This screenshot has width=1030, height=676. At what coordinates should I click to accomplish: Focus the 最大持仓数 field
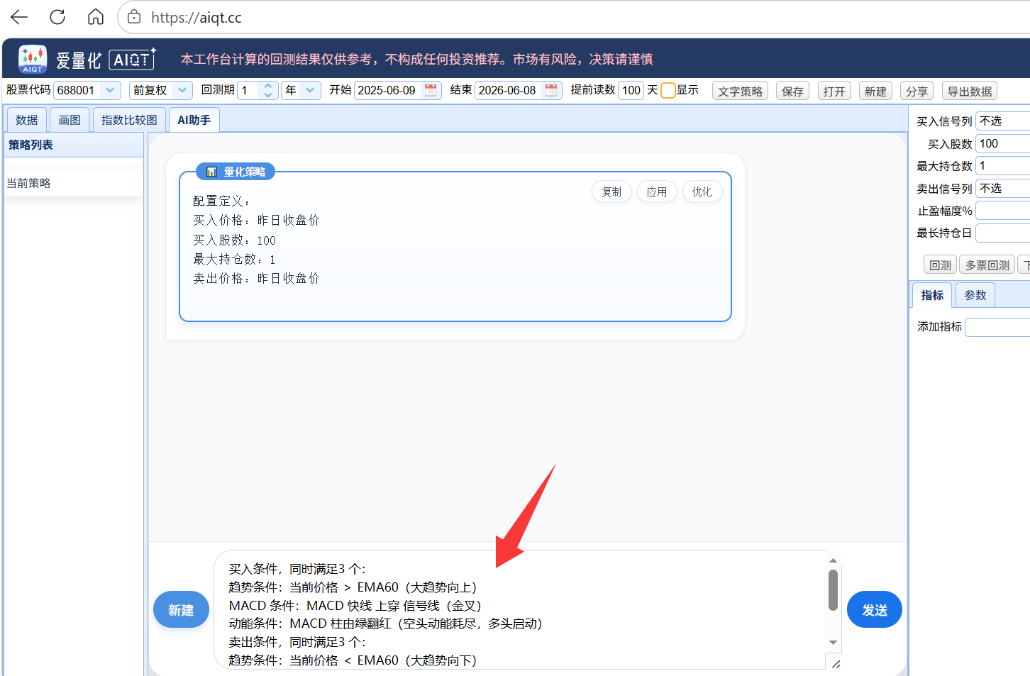(x=1002, y=166)
